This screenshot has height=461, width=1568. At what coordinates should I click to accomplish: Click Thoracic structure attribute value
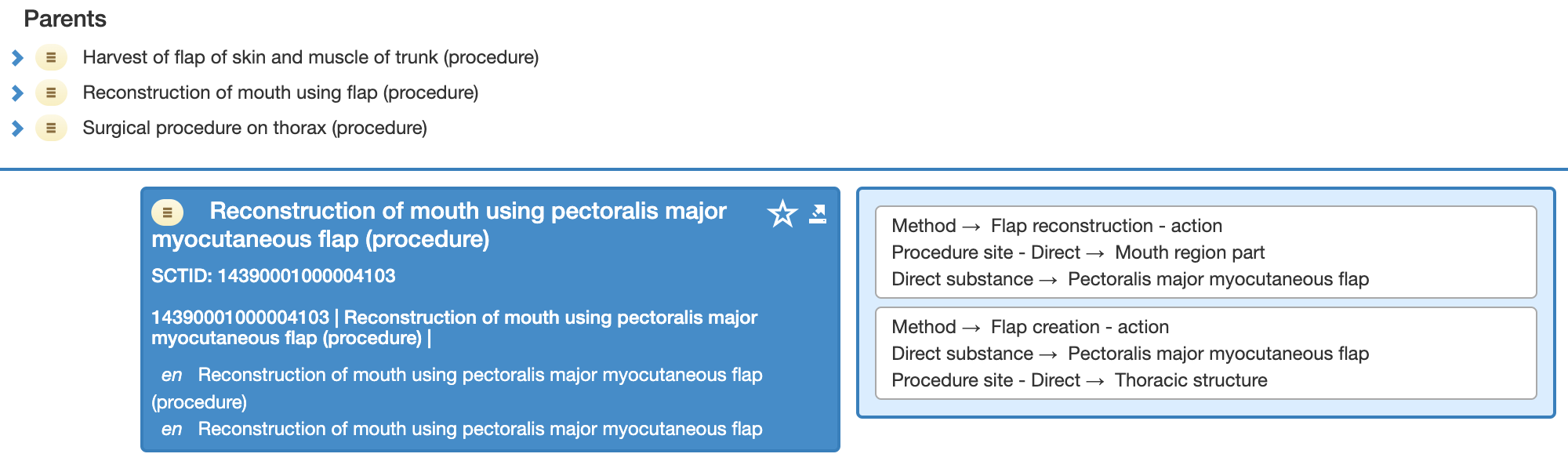point(1190,380)
